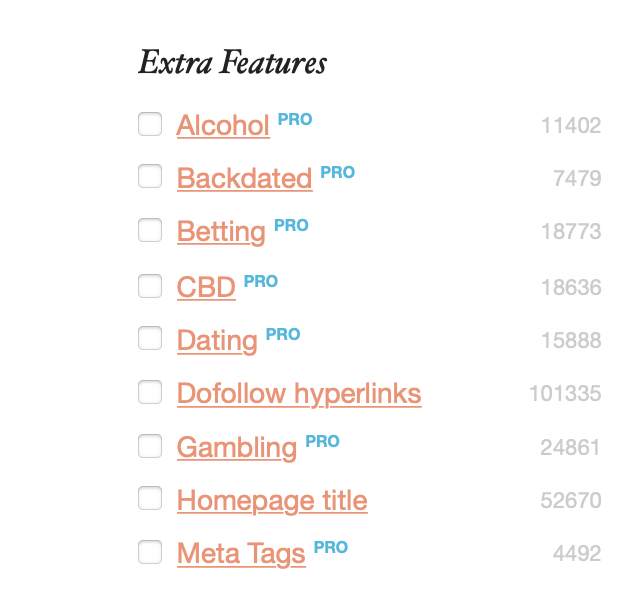Viewport: 644px width, 594px height.
Task: Check the Meta Tags checkbox
Action: click(150, 552)
